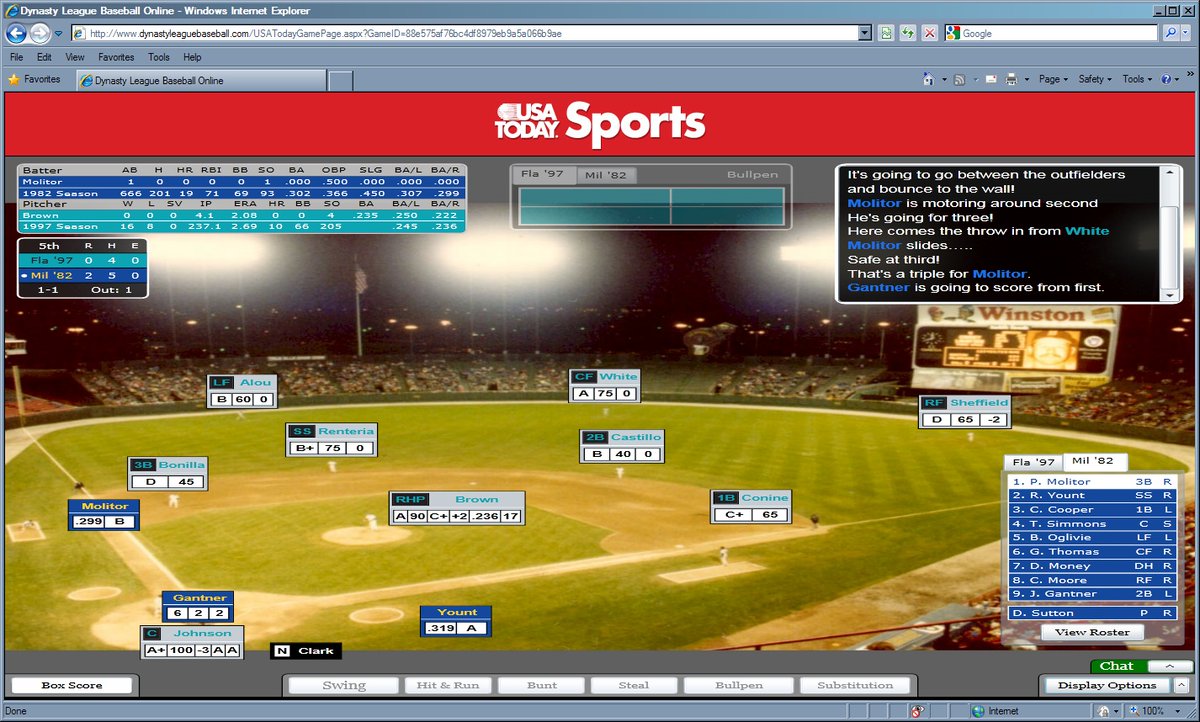1200x722 pixels.
Task: Click the SS Renteria fielder card
Action: point(332,440)
